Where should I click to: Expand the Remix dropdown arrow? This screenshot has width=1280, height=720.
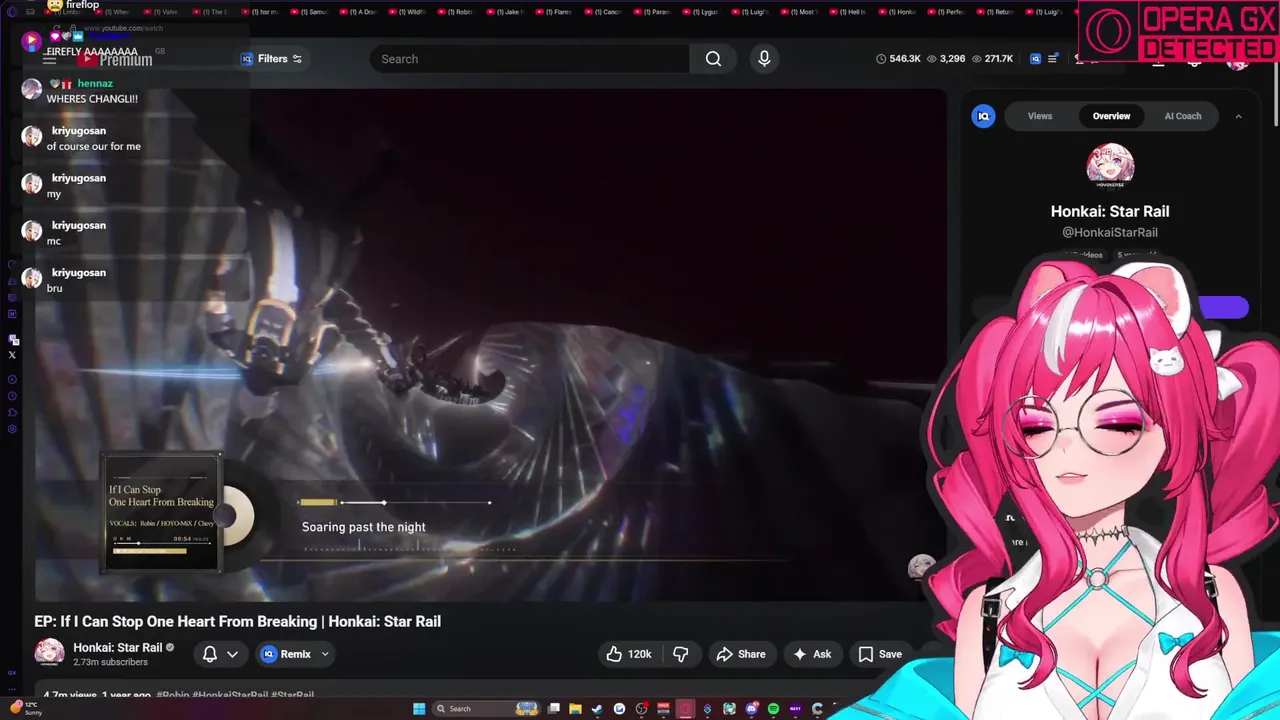325,654
